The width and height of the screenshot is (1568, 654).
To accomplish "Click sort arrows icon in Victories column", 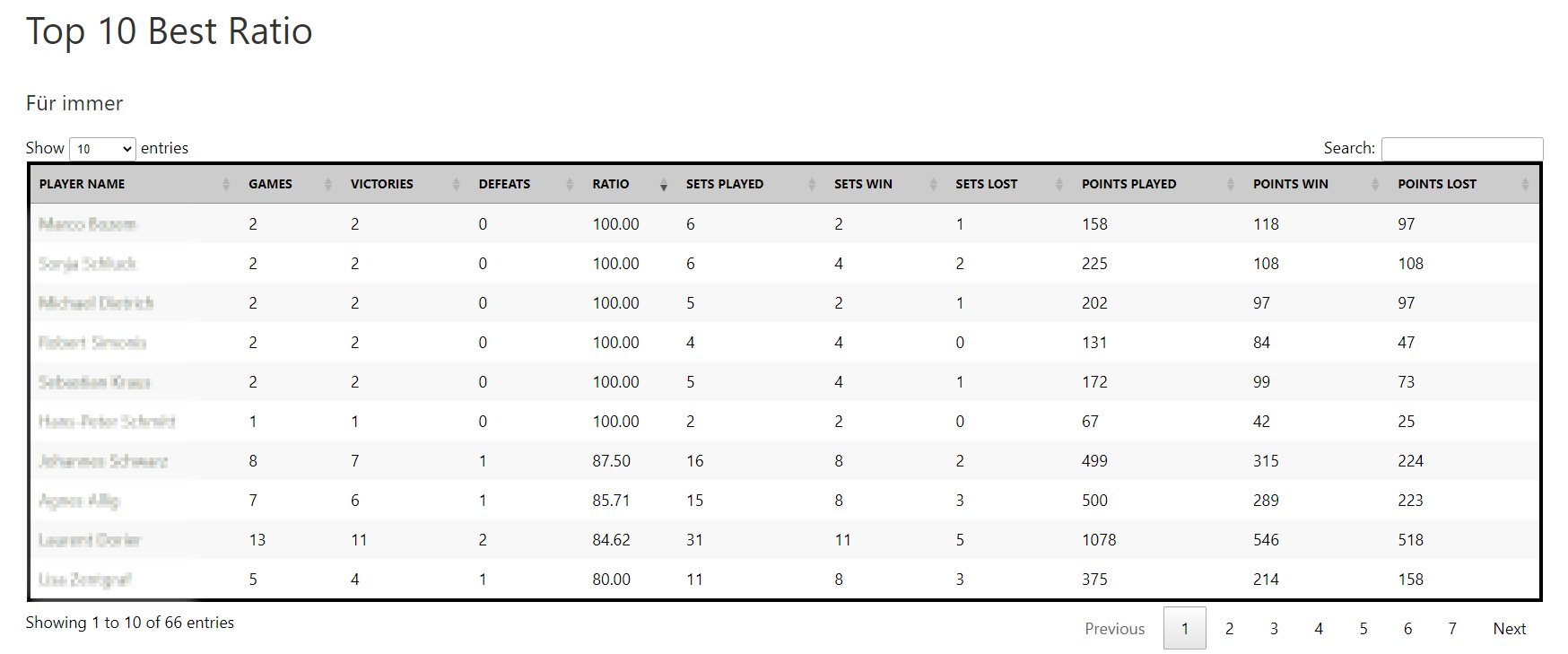I will pos(457,184).
